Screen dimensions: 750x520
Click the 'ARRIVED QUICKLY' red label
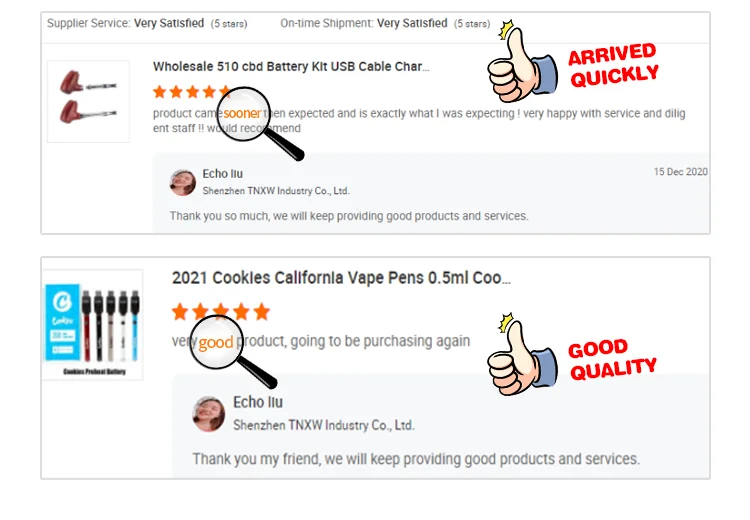(x=614, y=62)
